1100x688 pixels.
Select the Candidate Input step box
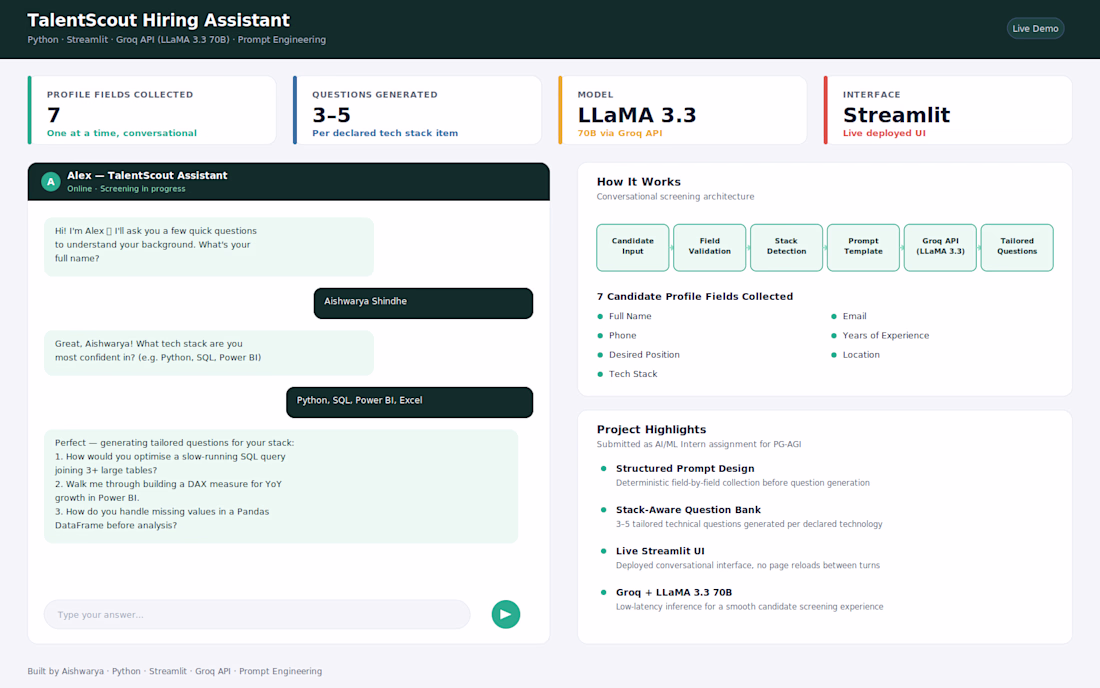click(632, 247)
